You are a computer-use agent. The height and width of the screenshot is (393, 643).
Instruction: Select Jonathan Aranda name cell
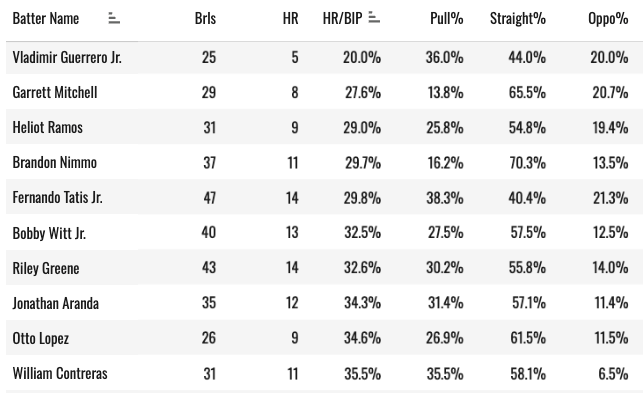[x=56, y=304]
